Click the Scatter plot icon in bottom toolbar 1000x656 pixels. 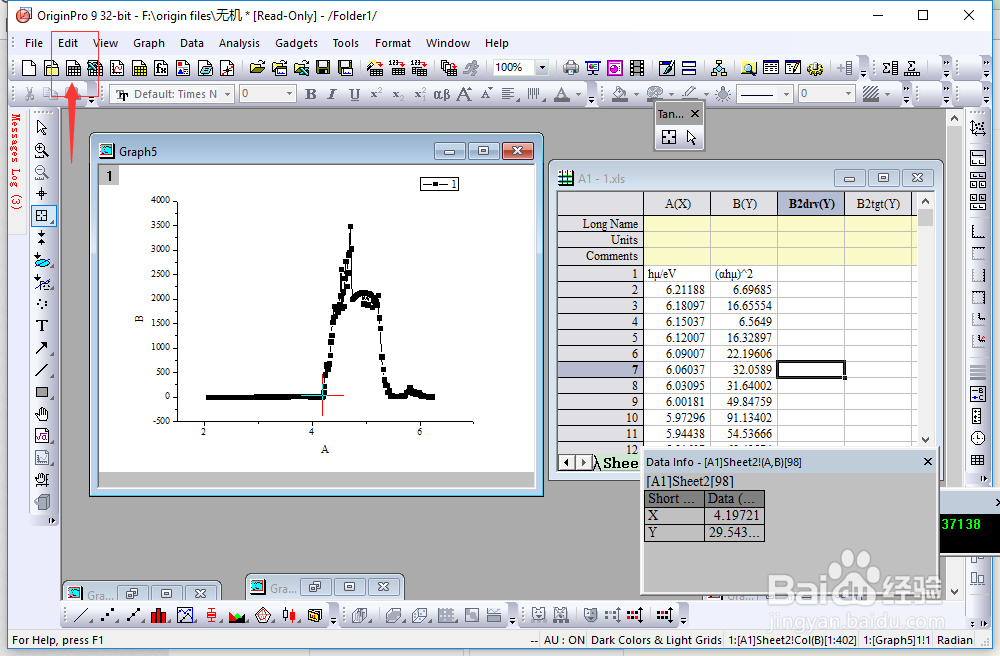108,615
